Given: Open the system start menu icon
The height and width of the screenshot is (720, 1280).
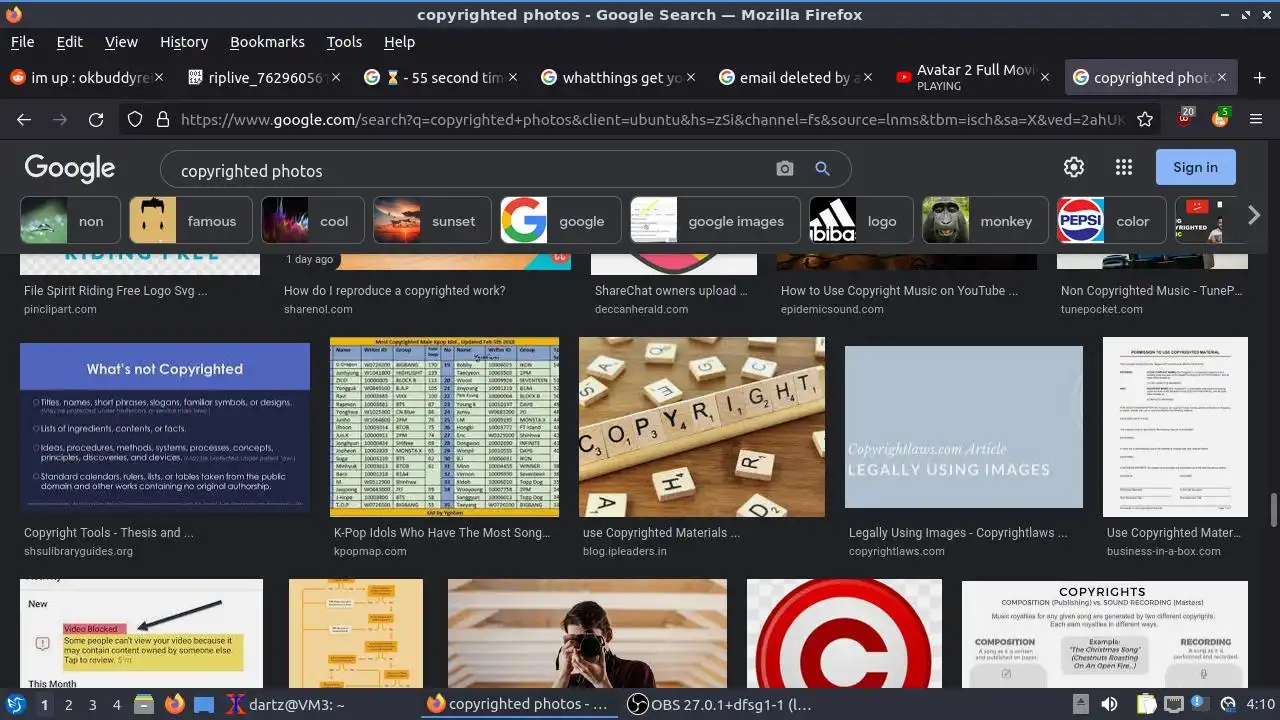Looking at the screenshot, I should (x=16, y=704).
